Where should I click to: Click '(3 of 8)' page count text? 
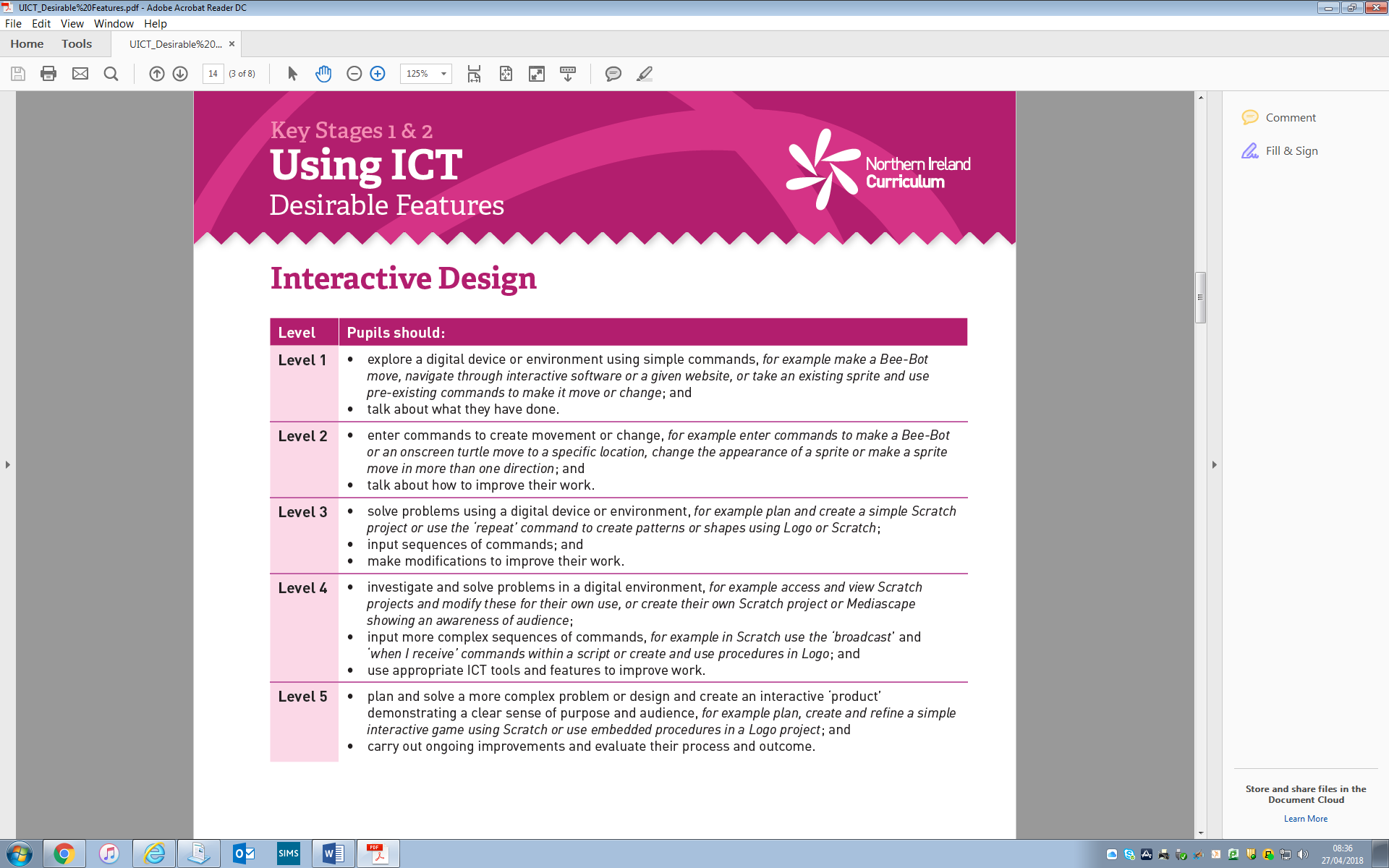point(242,74)
